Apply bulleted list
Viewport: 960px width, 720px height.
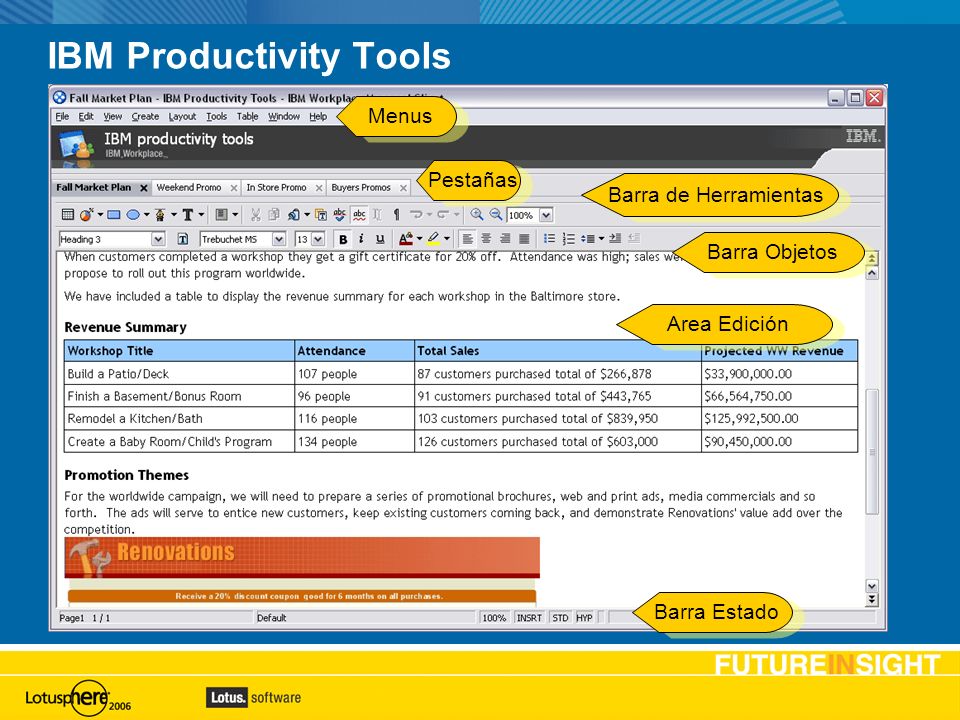click(x=550, y=239)
